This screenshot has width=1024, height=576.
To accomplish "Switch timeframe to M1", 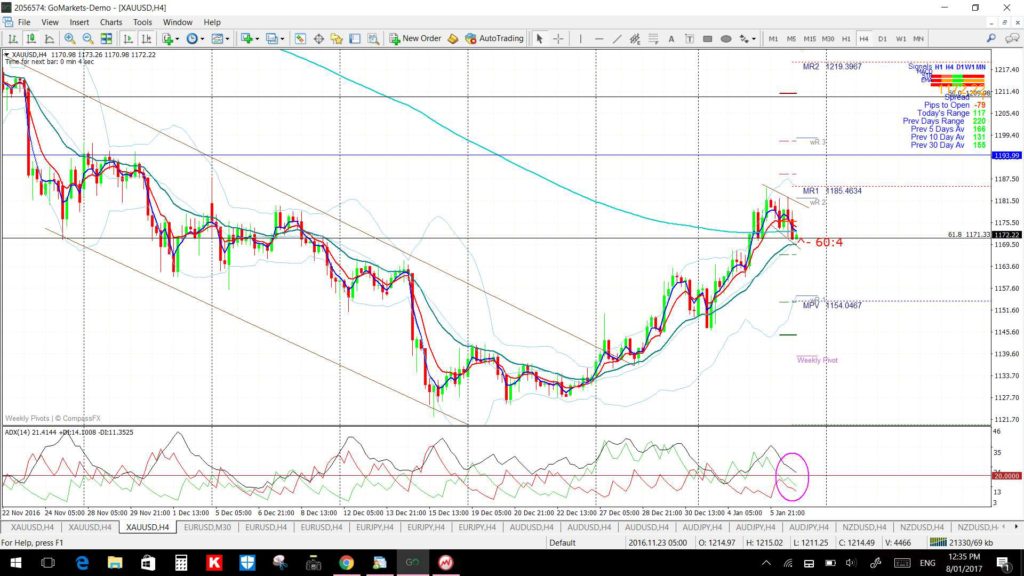I will (773, 39).
